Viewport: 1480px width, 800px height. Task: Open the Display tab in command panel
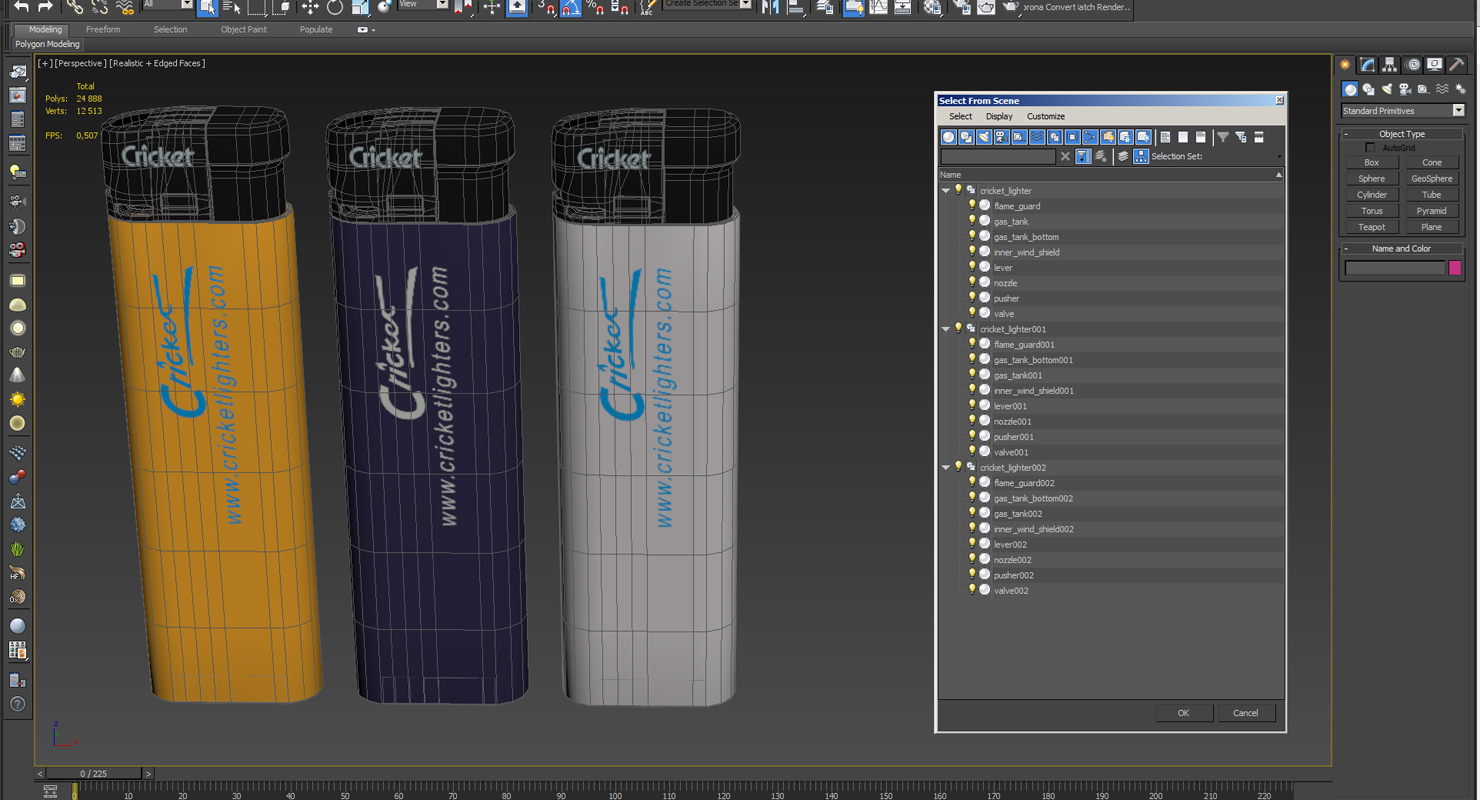point(1434,64)
